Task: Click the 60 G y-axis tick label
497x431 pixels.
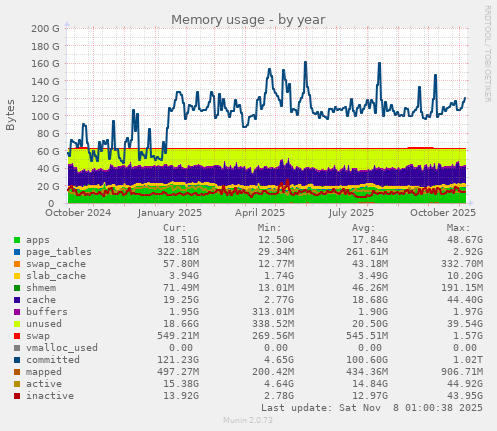Action: click(48, 151)
